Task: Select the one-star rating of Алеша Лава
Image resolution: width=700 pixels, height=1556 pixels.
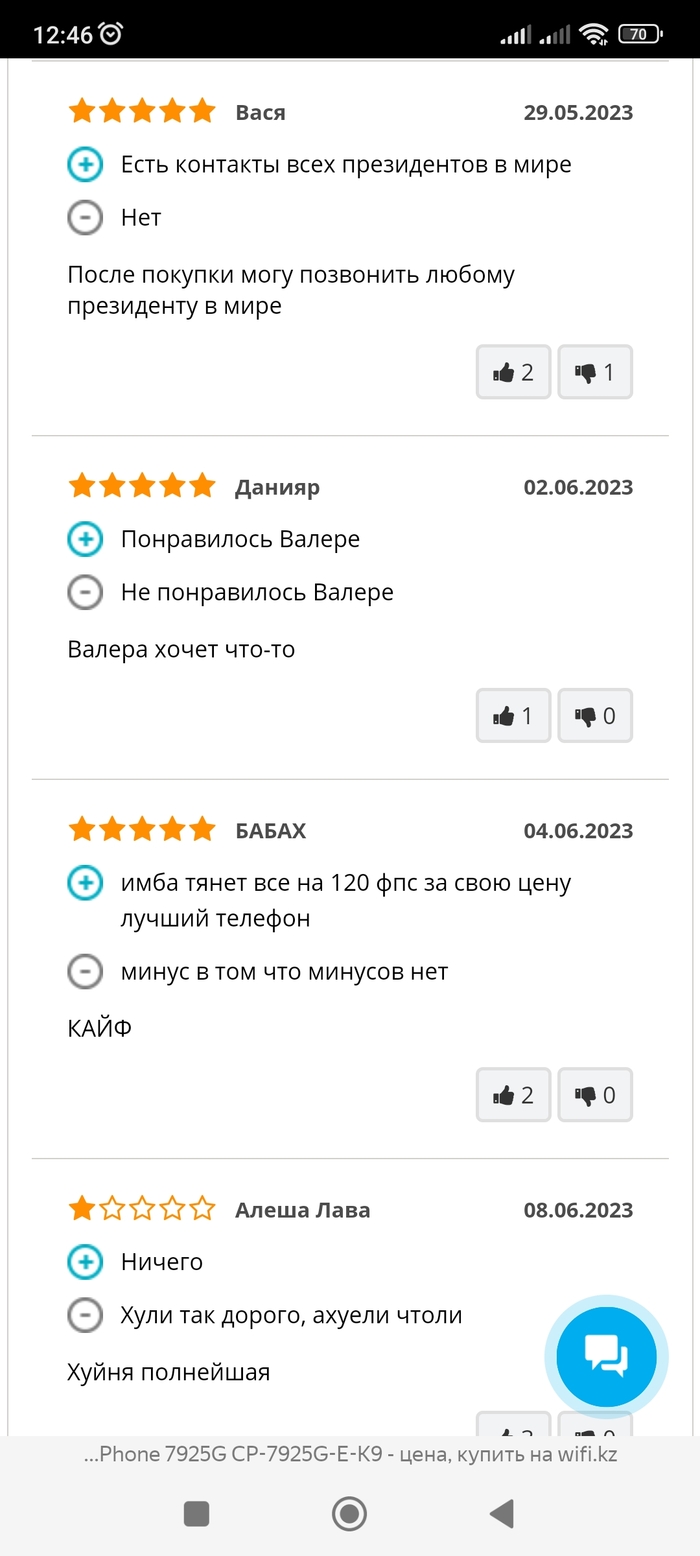Action: (x=142, y=1209)
